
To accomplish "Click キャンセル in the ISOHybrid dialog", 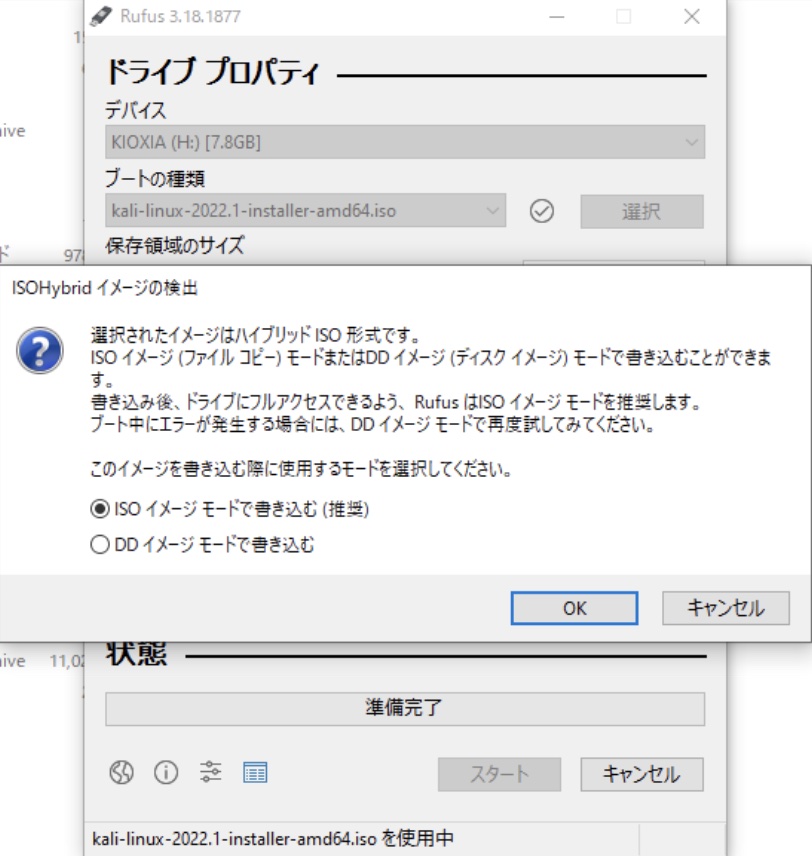I will tap(726, 608).
